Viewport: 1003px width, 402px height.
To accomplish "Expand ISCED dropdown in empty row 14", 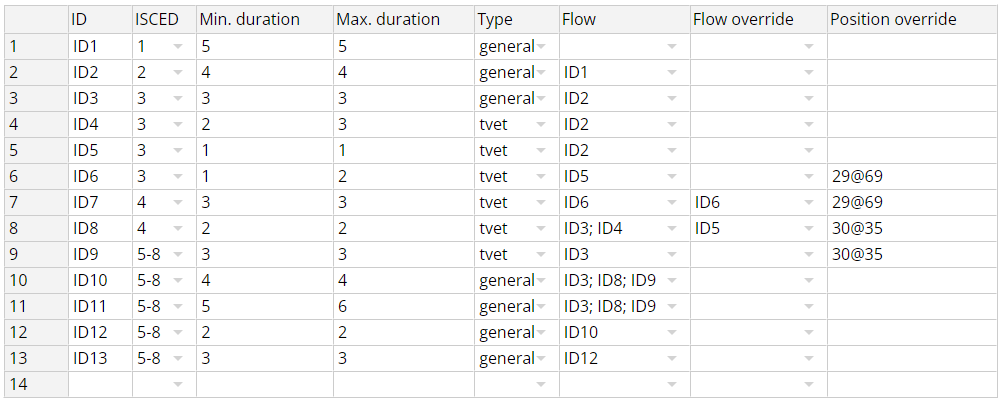I will (178, 385).
